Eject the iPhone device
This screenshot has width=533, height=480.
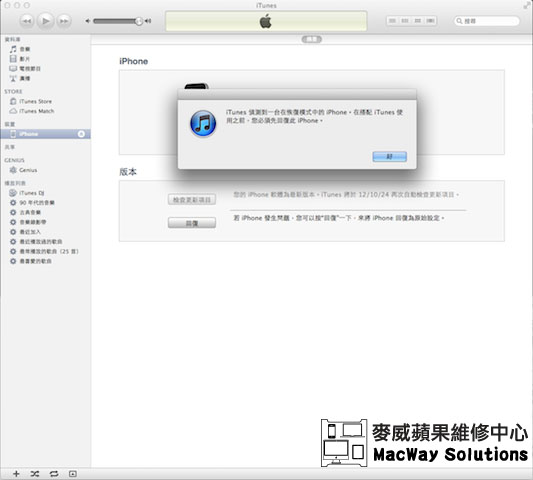pos(81,134)
